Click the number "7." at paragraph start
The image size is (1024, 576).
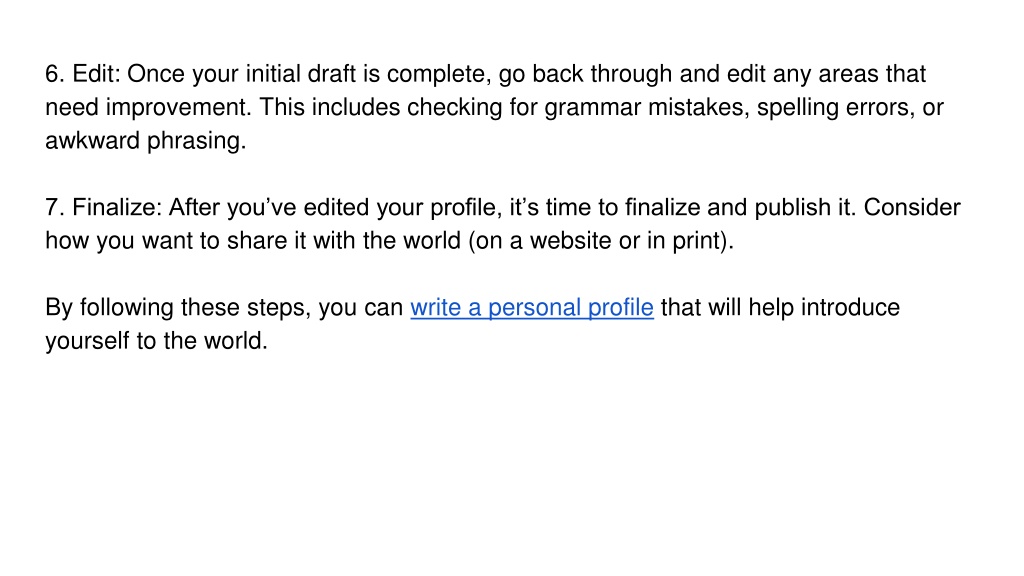click(55, 208)
